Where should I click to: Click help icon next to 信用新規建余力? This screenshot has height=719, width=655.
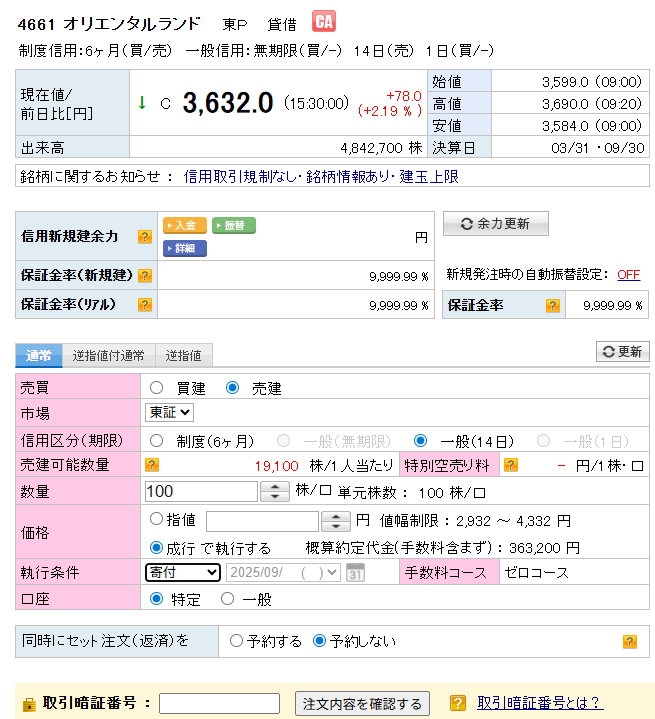[x=145, y=237]
